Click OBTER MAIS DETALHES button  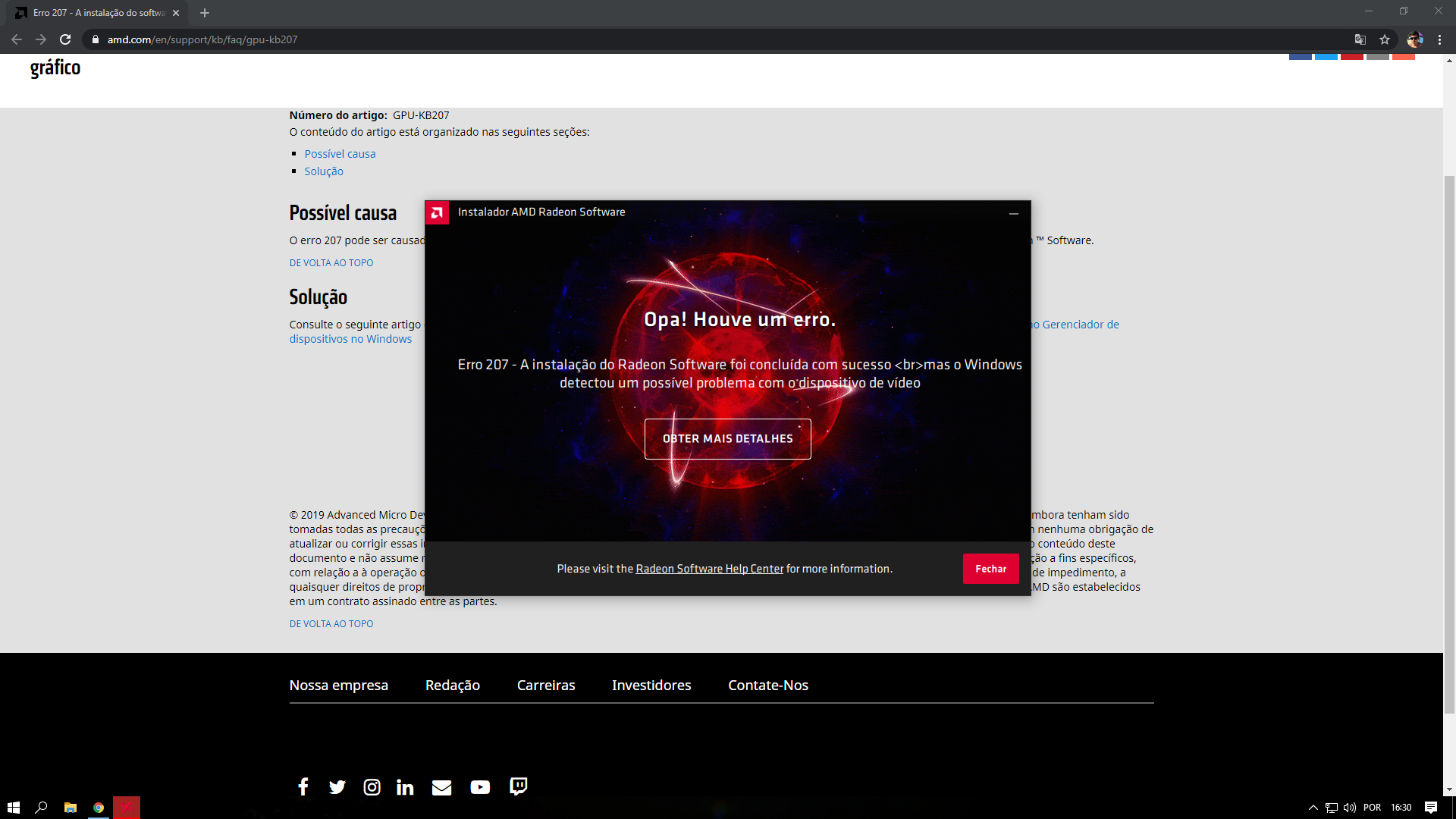click(727, 439)
